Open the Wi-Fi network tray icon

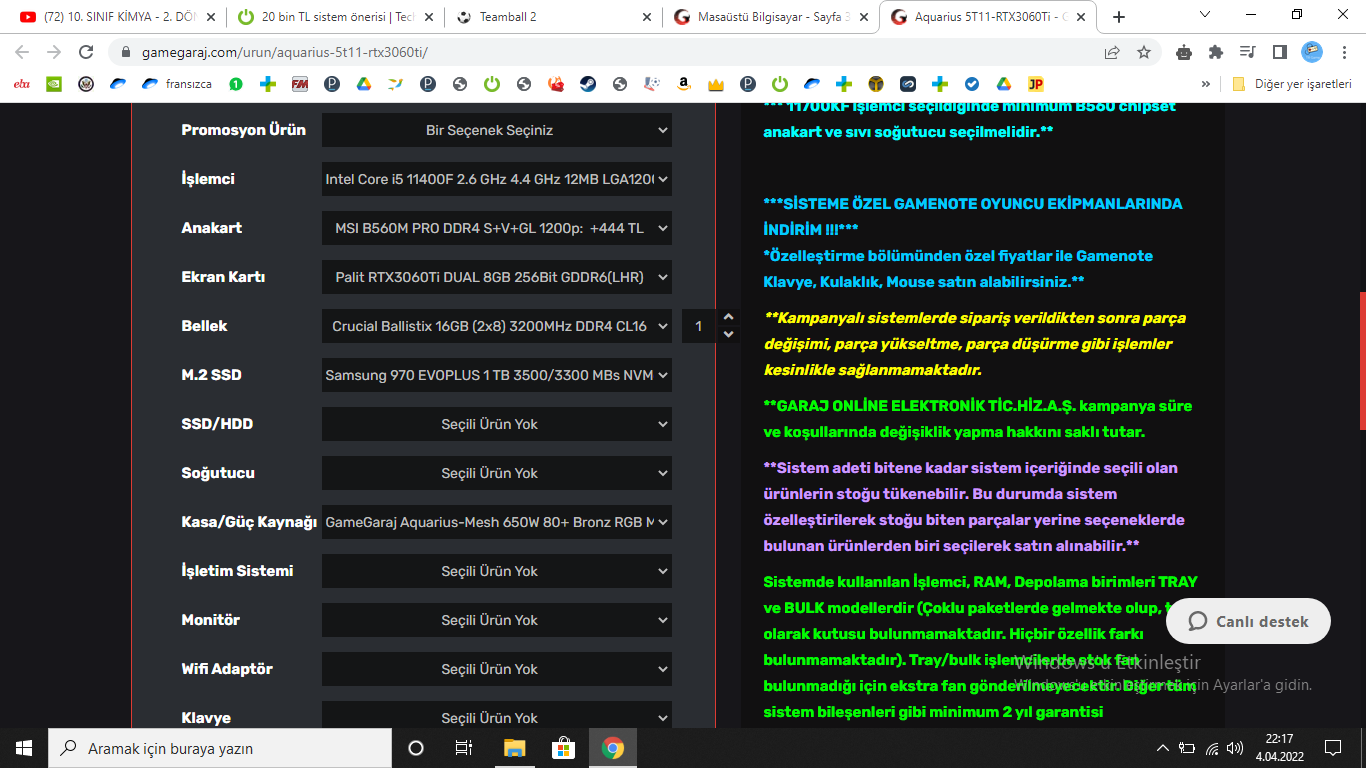[x=1212, y=748]
